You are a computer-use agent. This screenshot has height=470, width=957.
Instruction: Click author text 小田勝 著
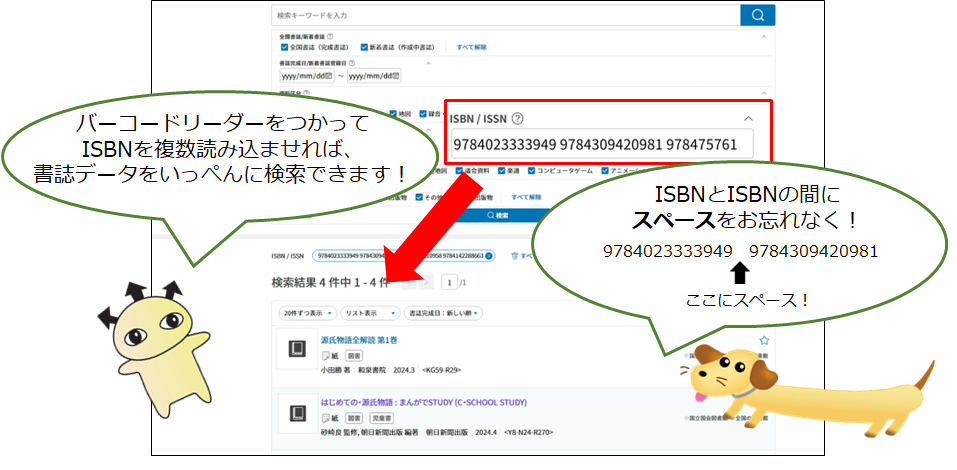click(x=336, y=370)
